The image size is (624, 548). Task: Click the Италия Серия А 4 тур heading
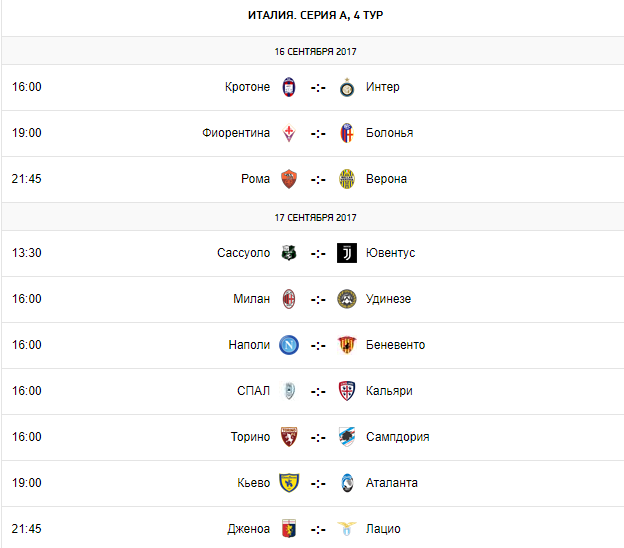click(x=312, y=16)
